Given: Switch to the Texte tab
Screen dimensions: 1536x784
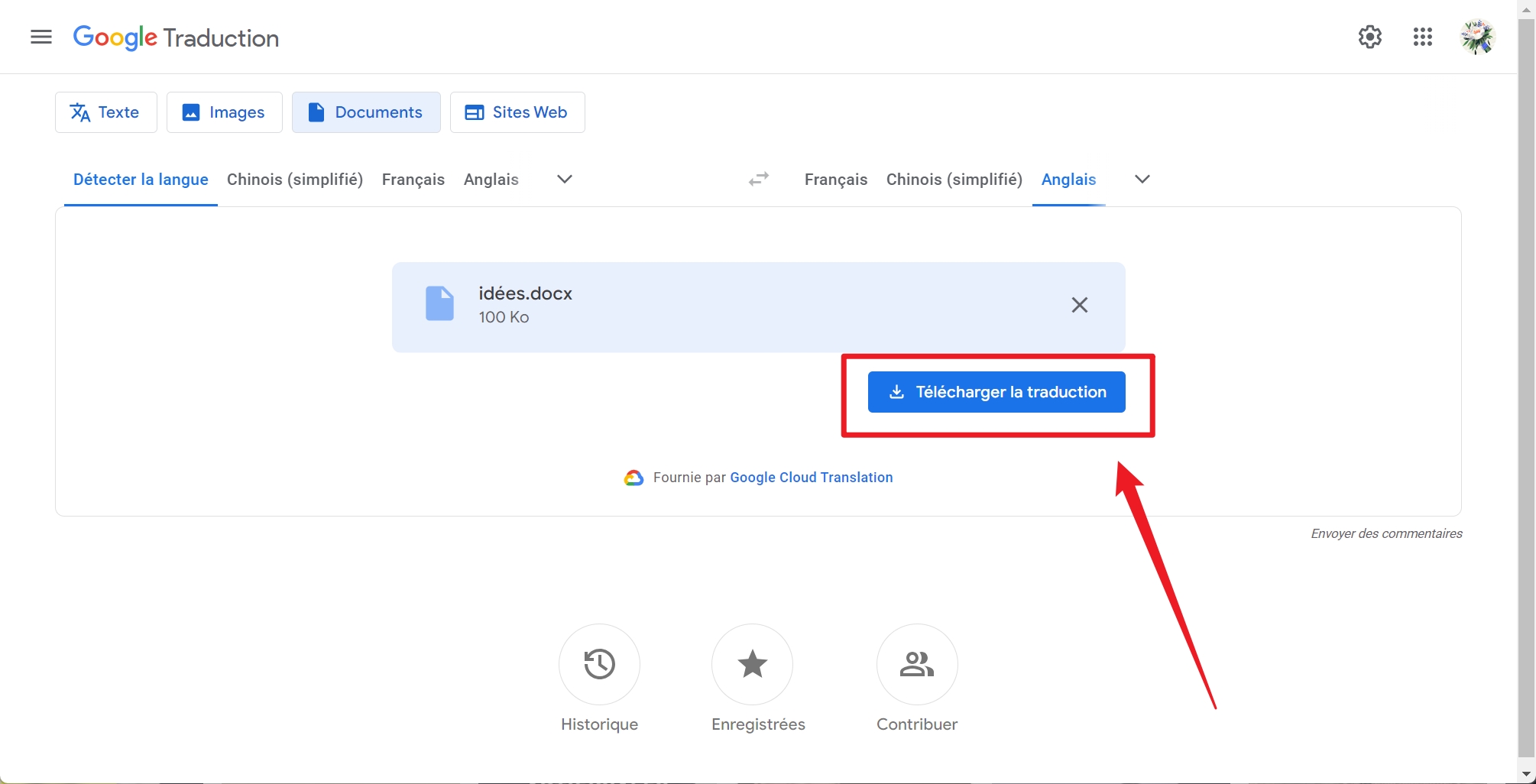Looking at the screenshot, I should pyautogui.click(x=105, y=112).
